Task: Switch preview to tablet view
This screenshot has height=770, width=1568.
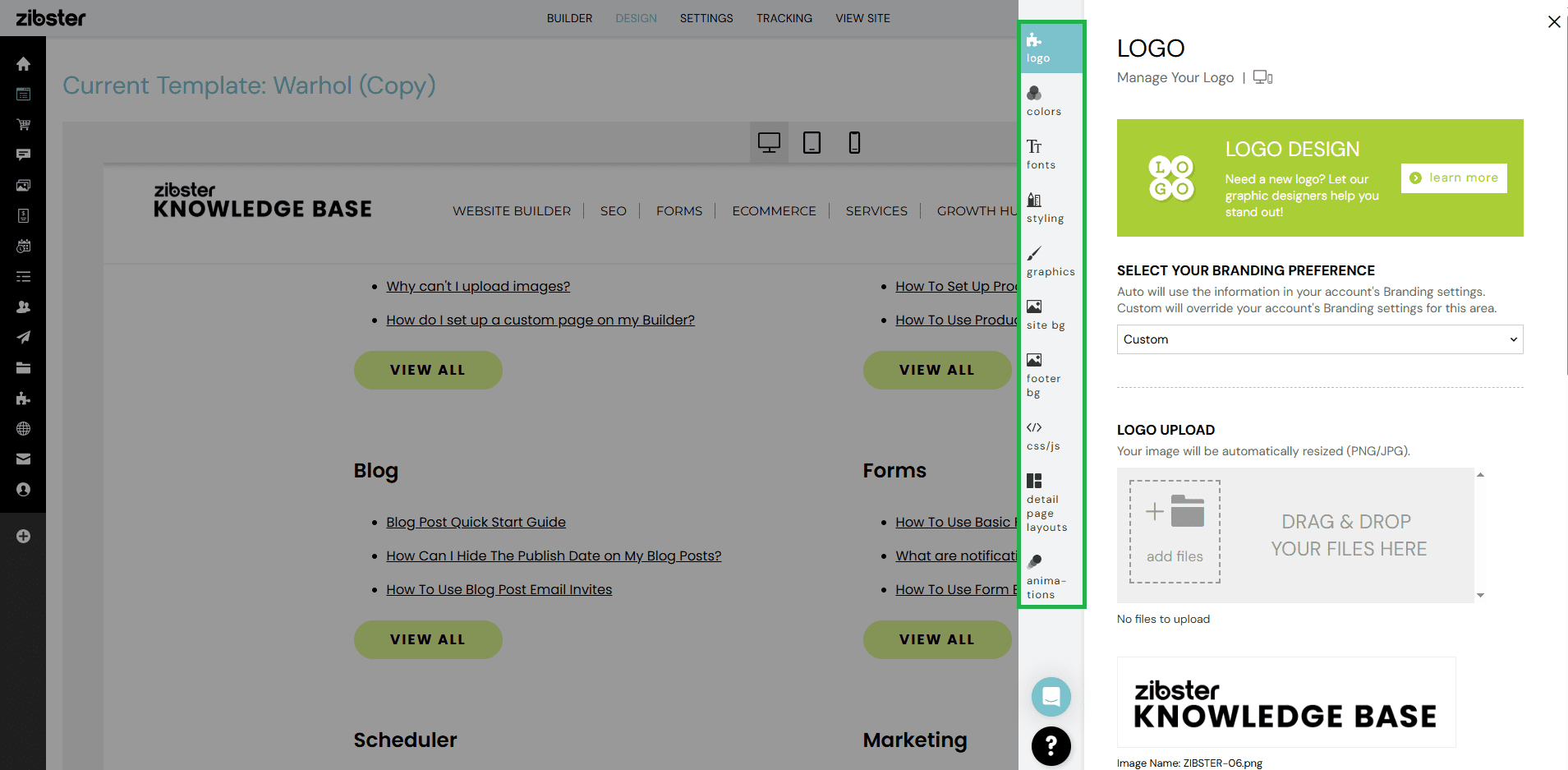Action: coord(812,143)
